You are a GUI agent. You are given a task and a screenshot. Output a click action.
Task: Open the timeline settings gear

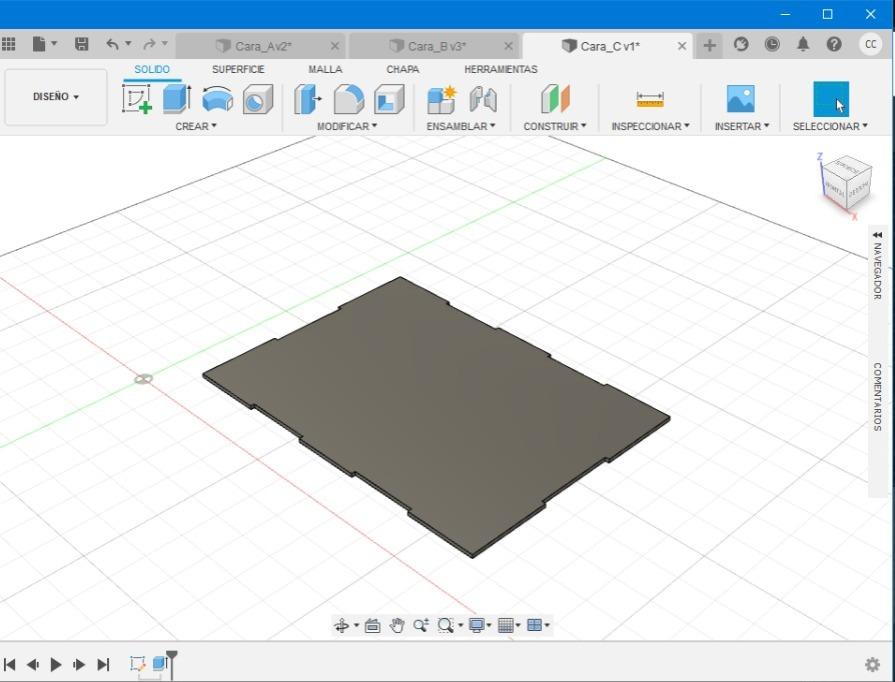(x=872, y=664)
